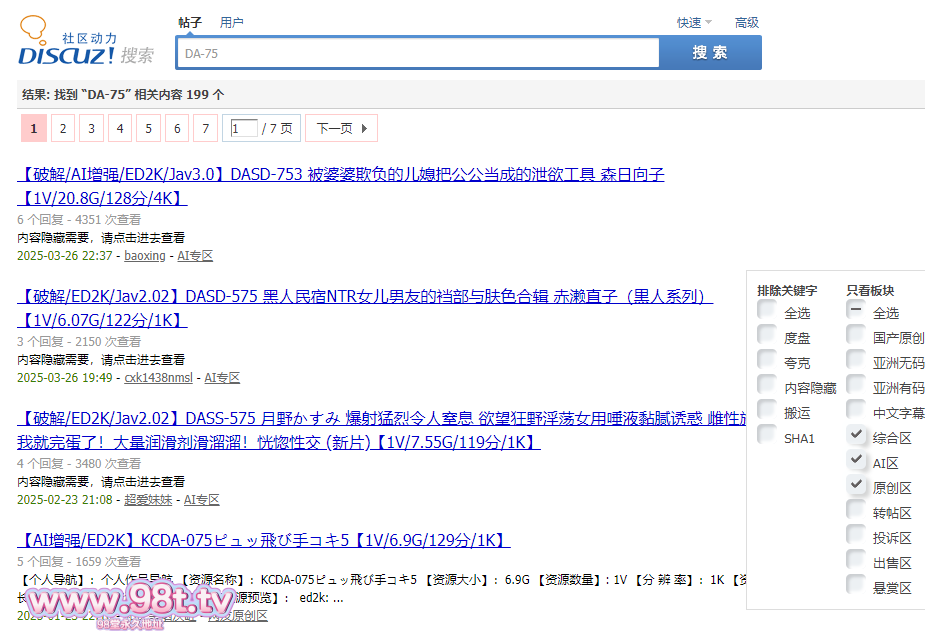Check the 悬赏区 board filter

[856, 586]
